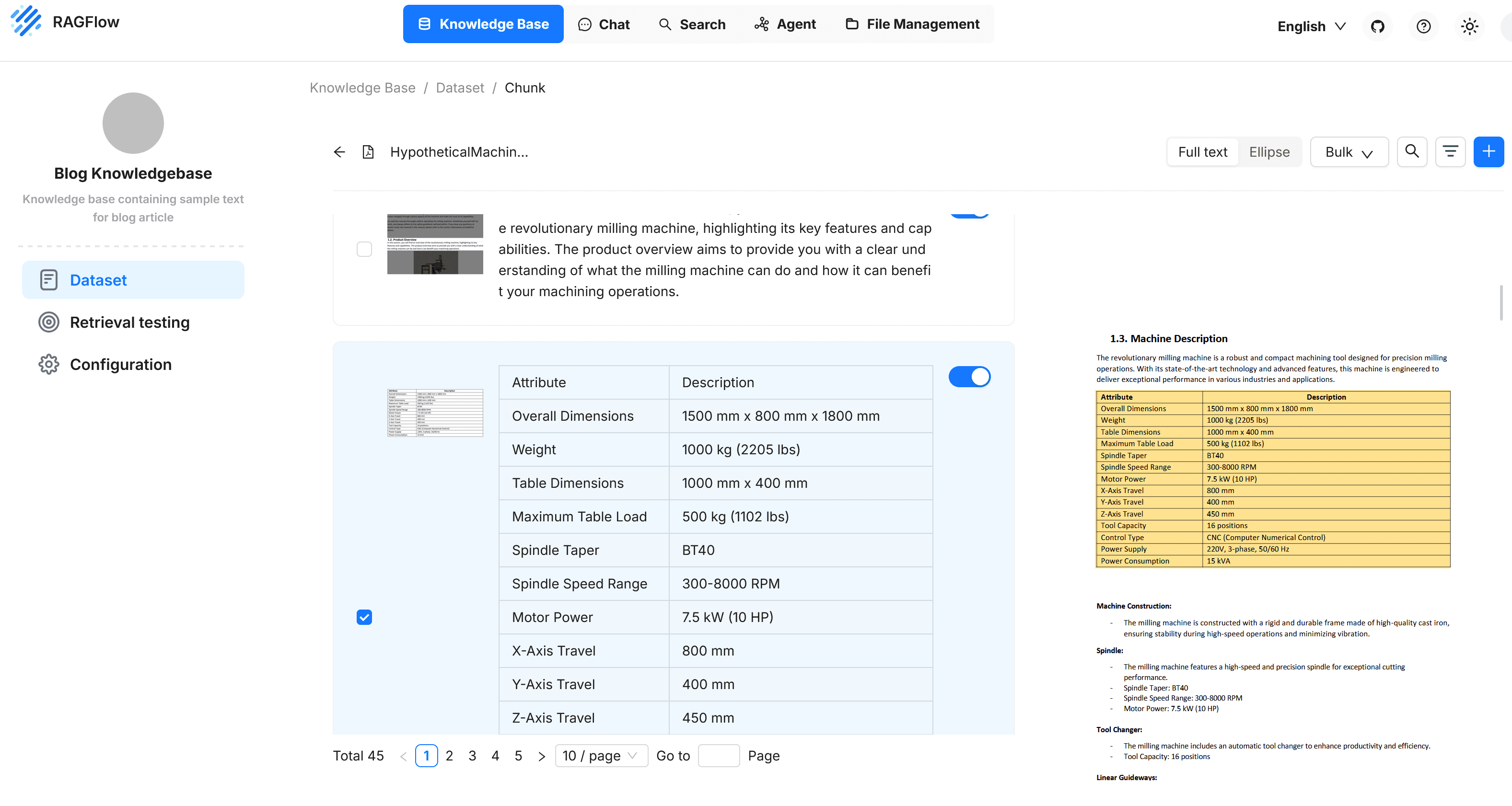Image resolution: width=1512 pixels, height=806 pixels.
Task: Select Configuration in the sidebar
Action: click(133, 364)
